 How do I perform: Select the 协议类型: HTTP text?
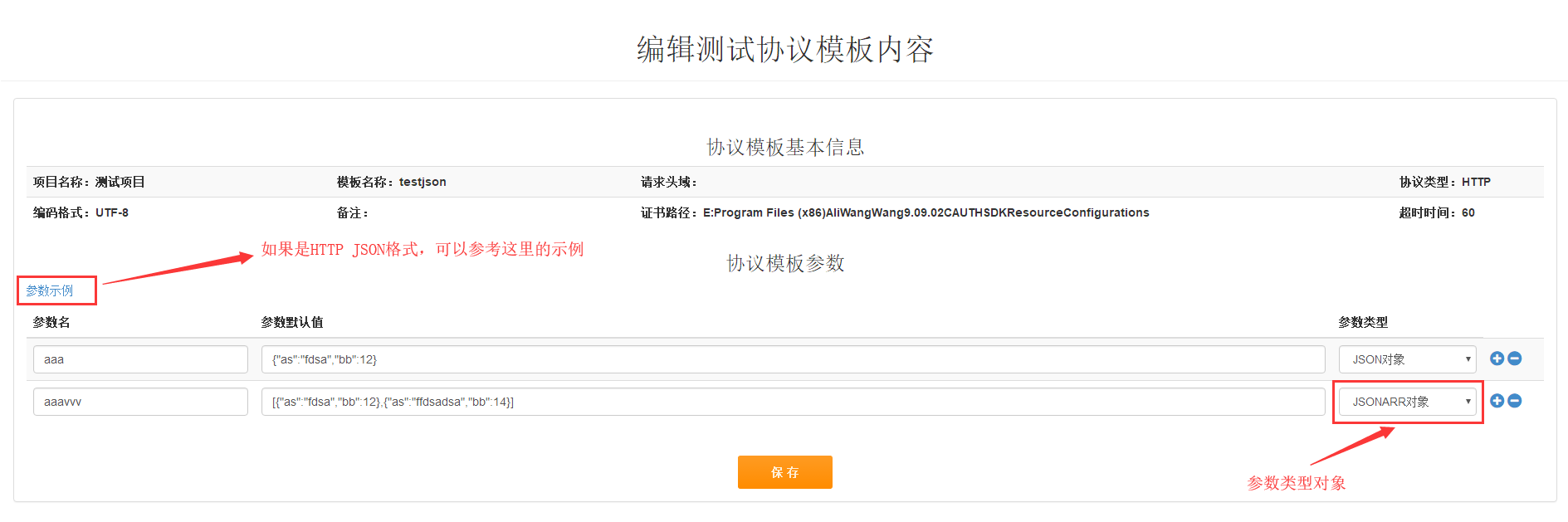pyautogui.click(x=1444, y=182)
